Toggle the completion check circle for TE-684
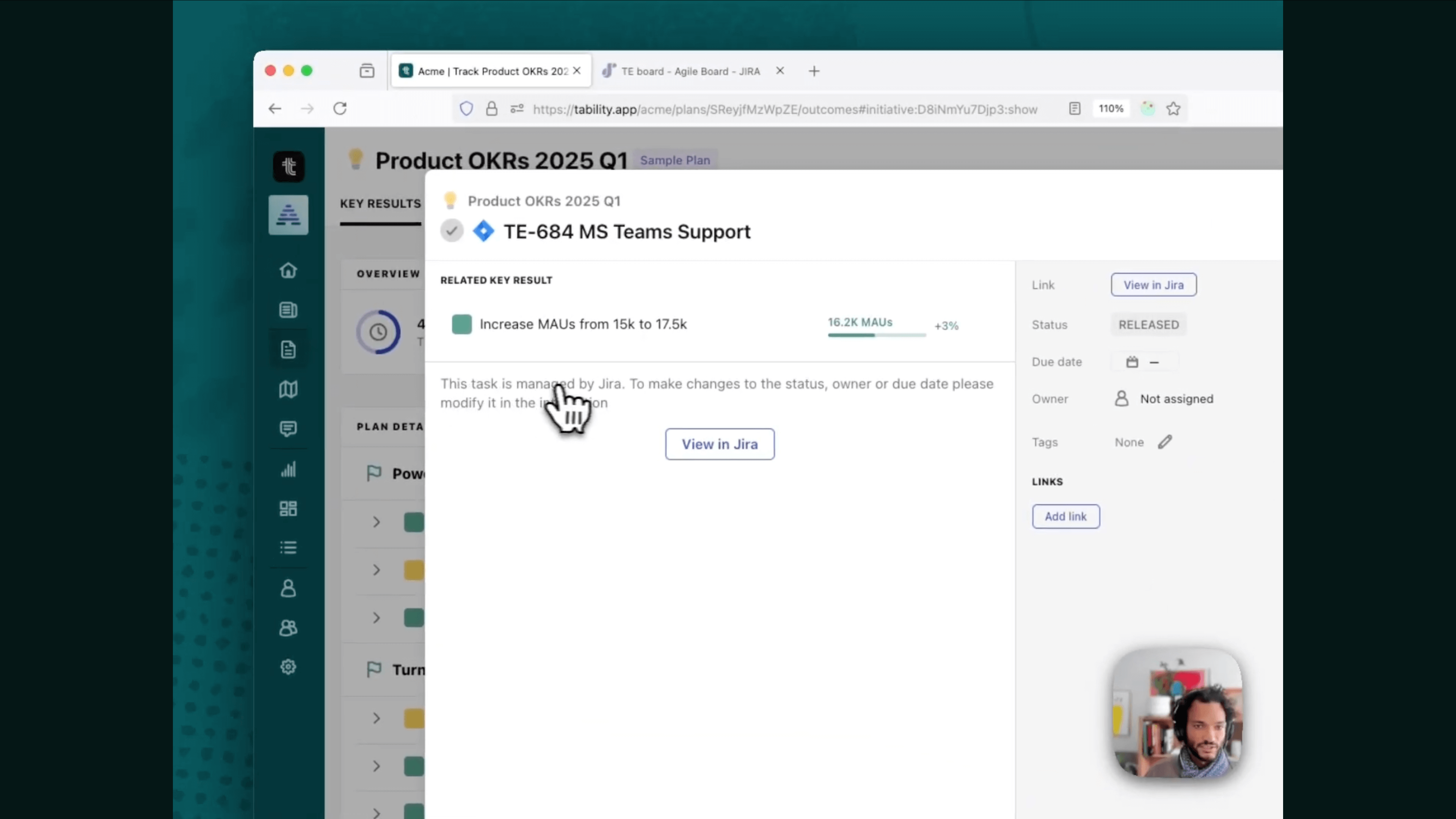 pyautogui.click(x=452, y=231)
